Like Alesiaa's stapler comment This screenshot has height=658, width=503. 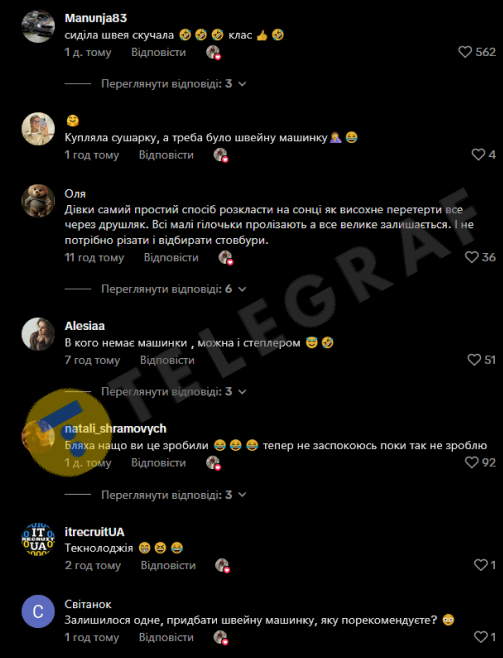click(474, 360)
